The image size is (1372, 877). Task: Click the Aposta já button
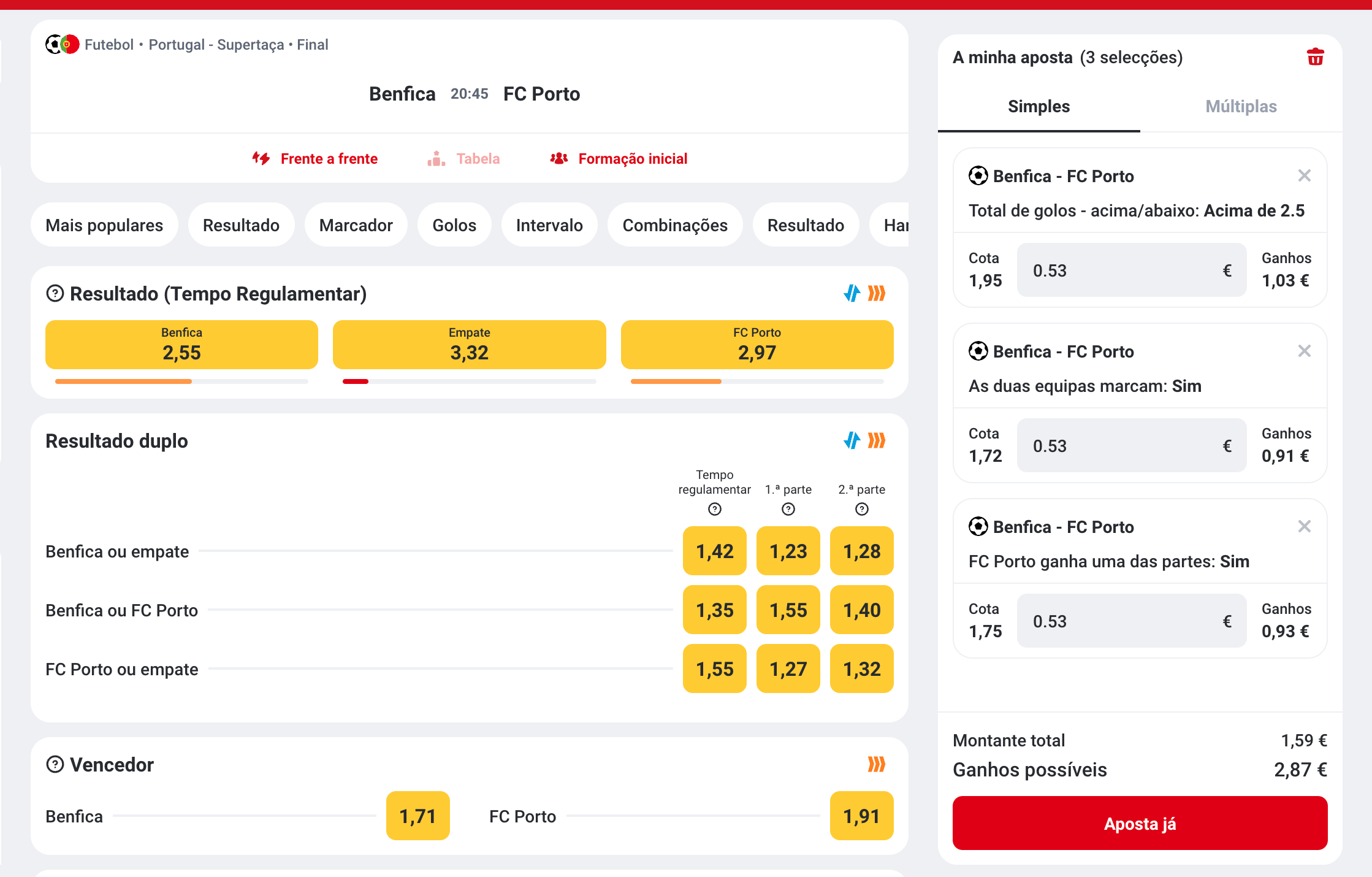coord(1140,823)
